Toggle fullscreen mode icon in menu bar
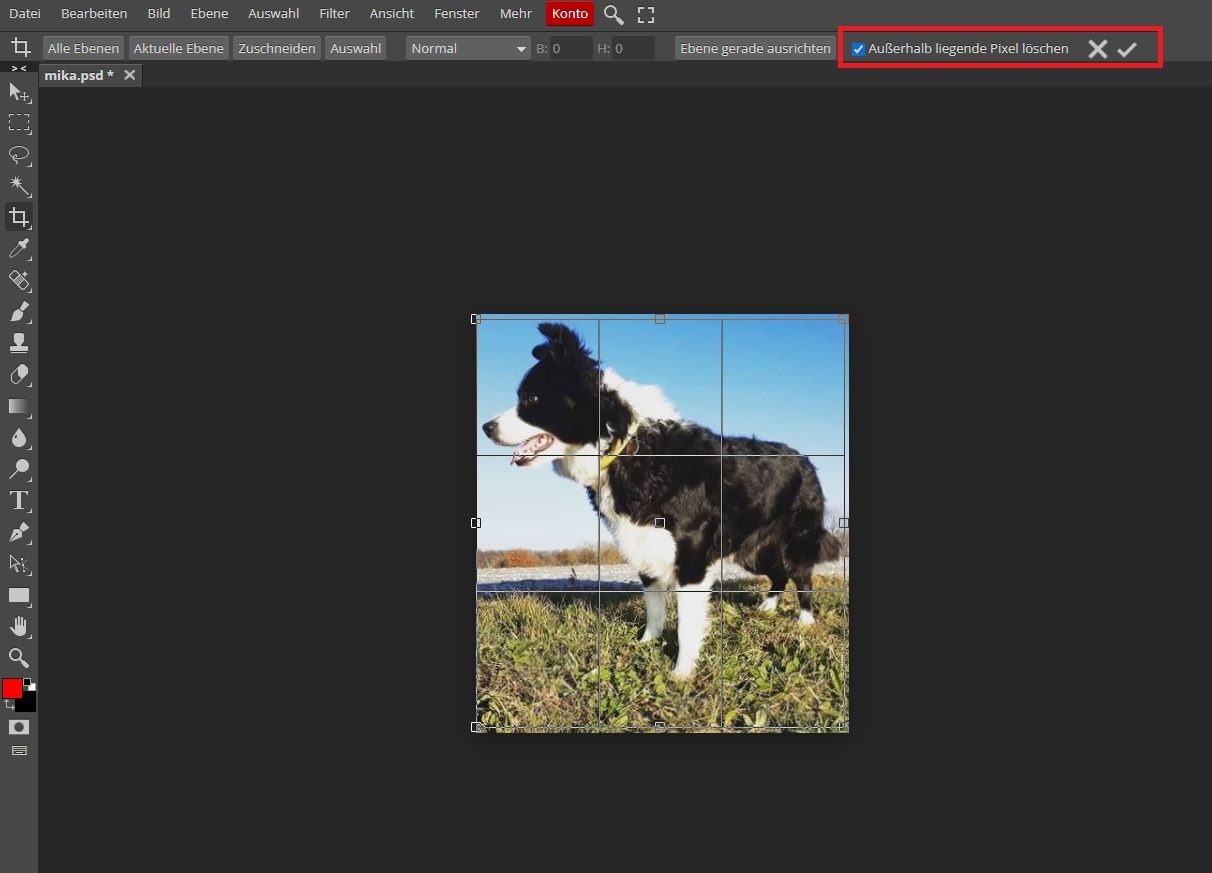Screen dimensions: 1212x873 tap(646, 15)
